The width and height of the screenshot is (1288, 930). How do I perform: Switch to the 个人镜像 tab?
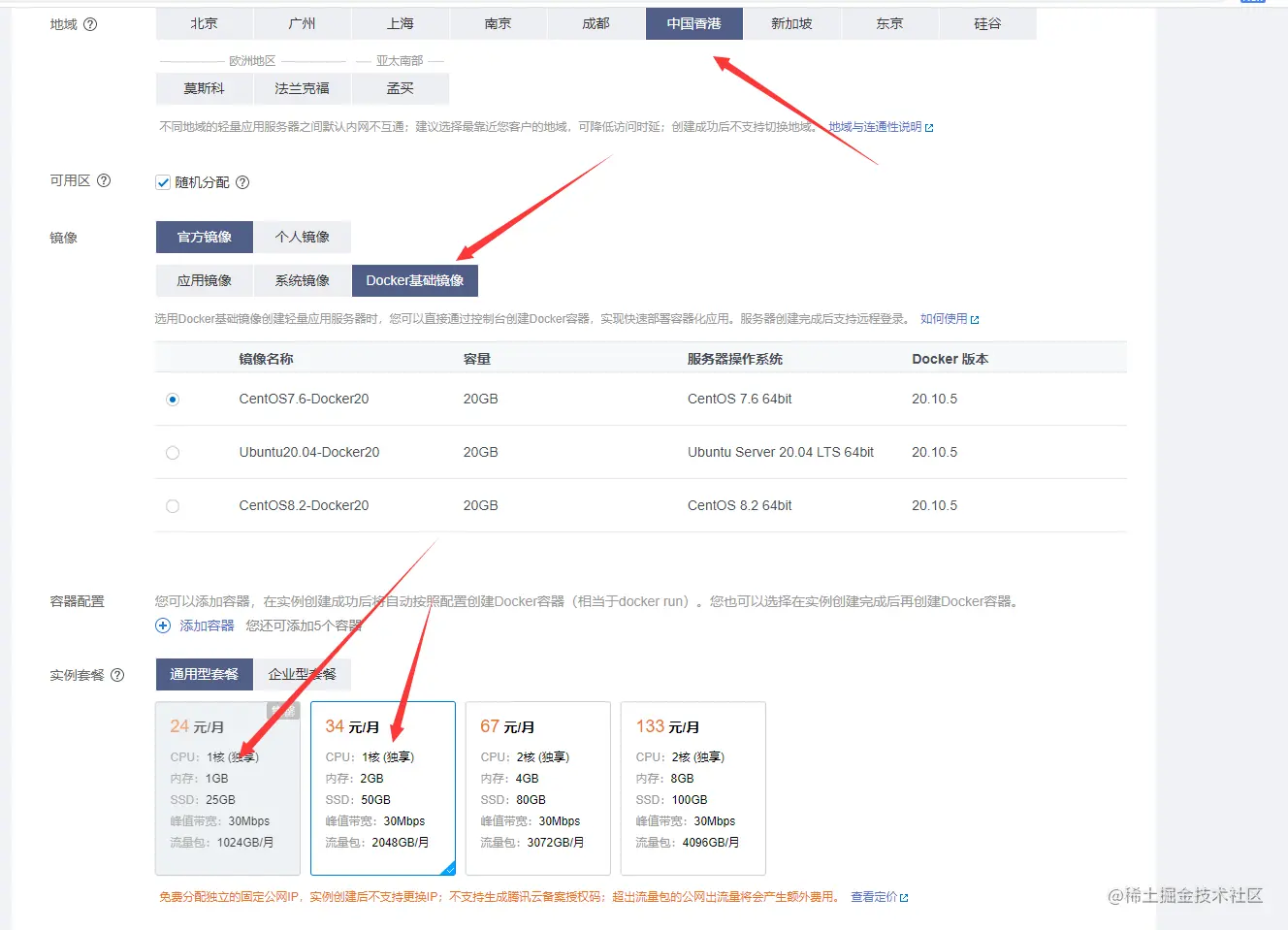pyautogui.click(x=303, y=237)
